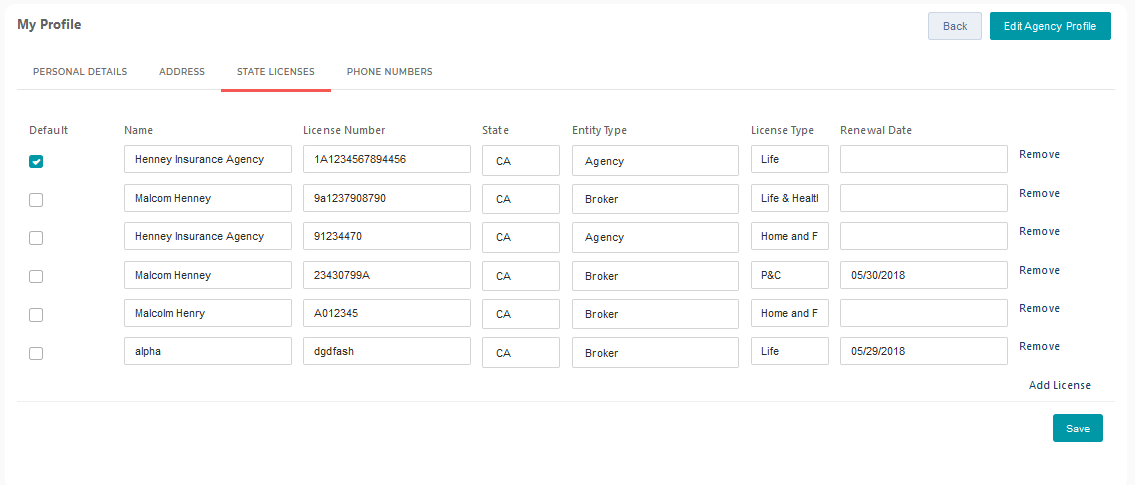Open Life license type on alpha row
Viewport: 1135px width, 485px height.
coord(790,351)
